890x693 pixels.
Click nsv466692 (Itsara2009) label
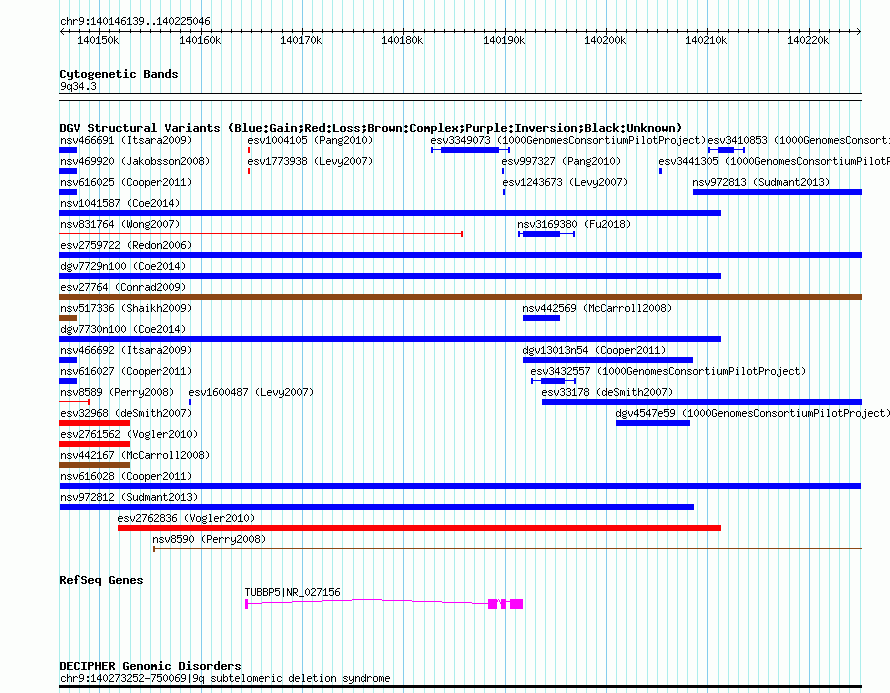pyautogui.click(x=126, y=350)
